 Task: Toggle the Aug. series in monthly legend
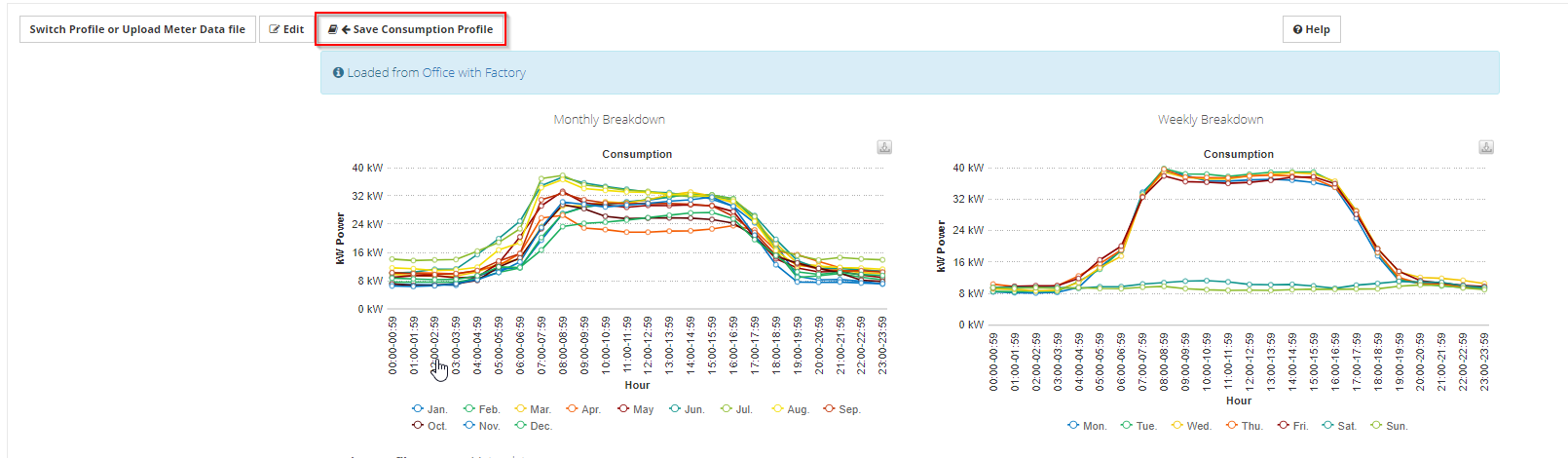[790, 409]
